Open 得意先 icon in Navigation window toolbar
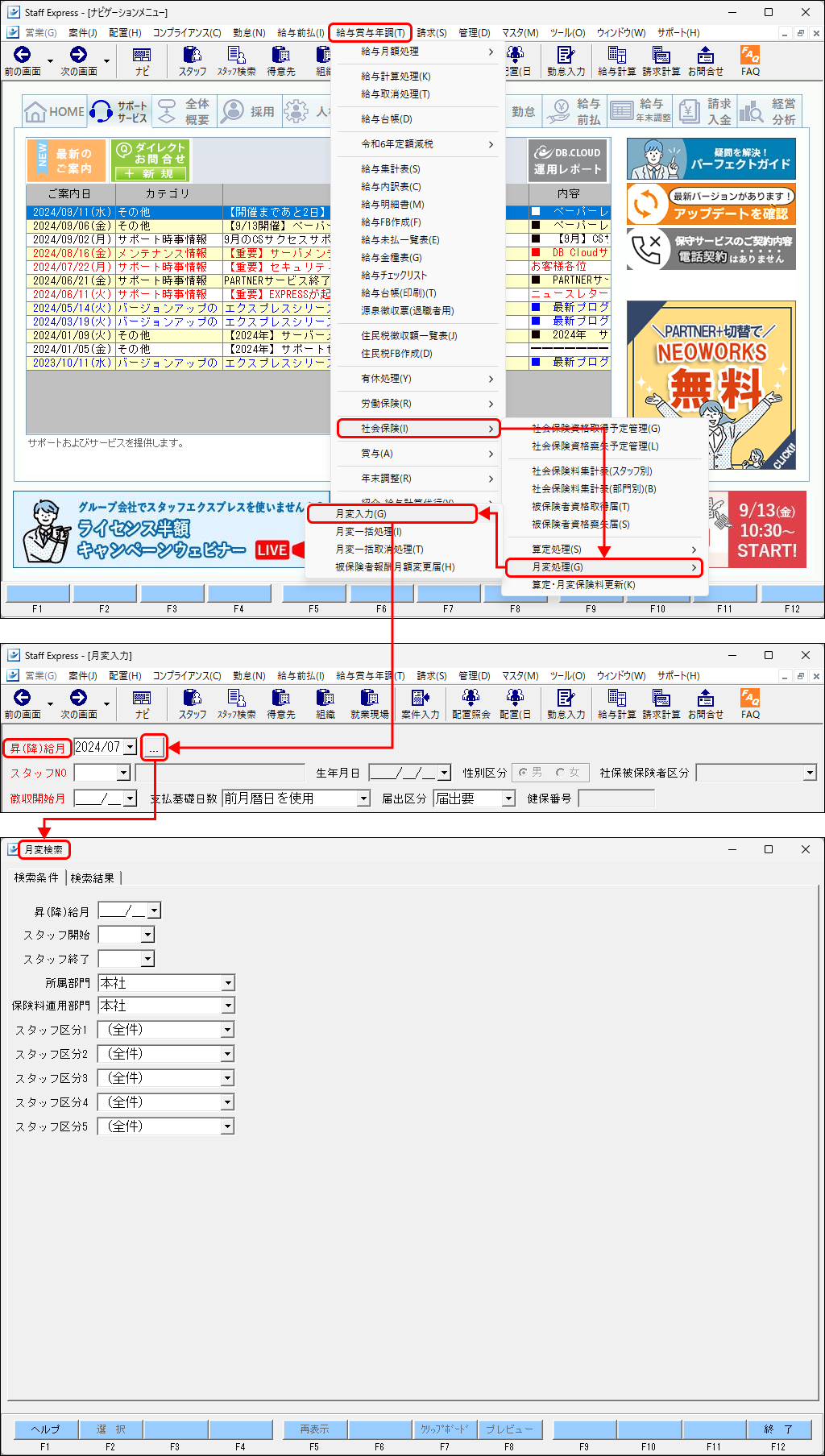This screenshot has height=1456, width=825. pyautogui.click(x=280, y=60)
